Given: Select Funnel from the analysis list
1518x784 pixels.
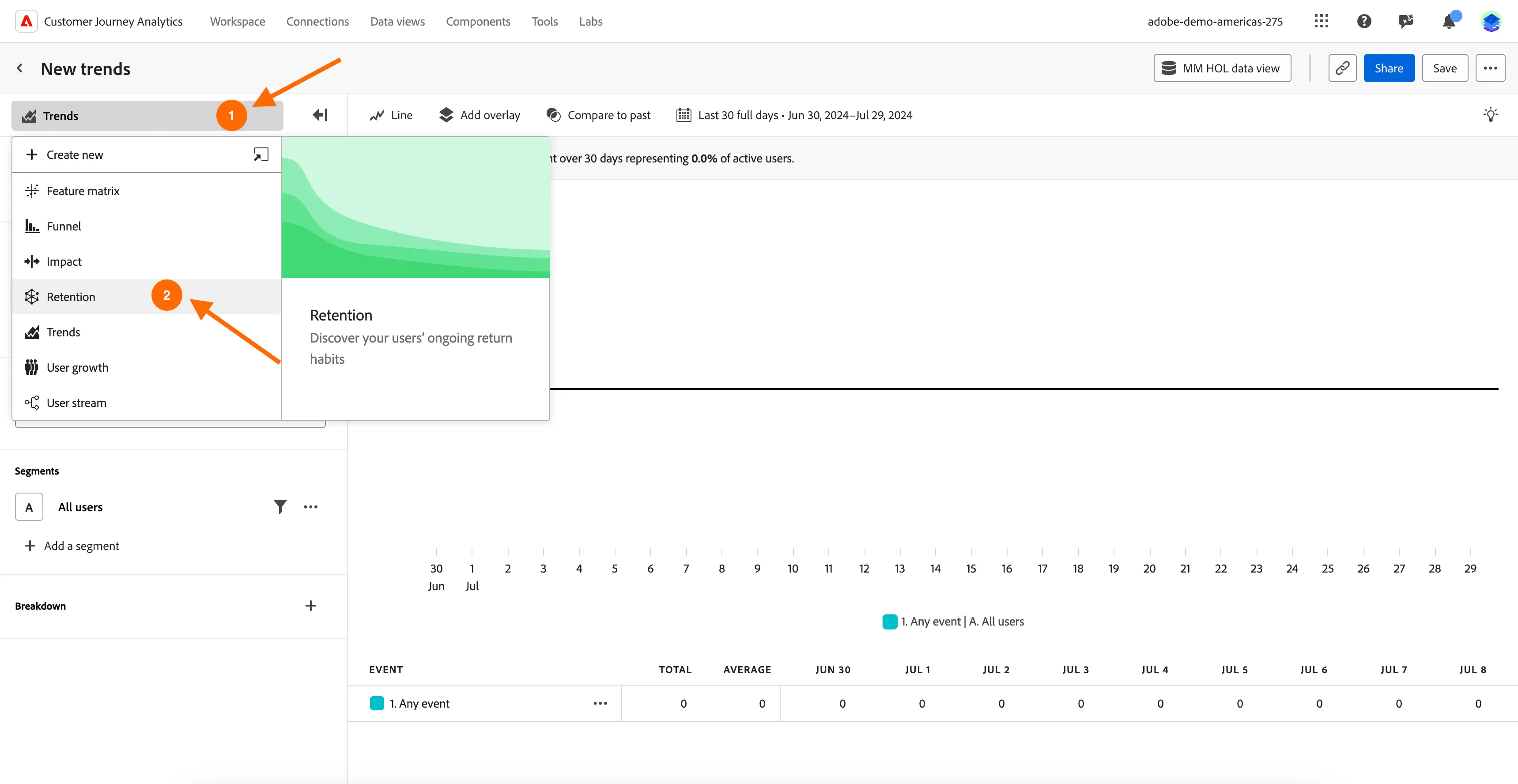Looking at the screenshot, I should [x=146, y=226].
